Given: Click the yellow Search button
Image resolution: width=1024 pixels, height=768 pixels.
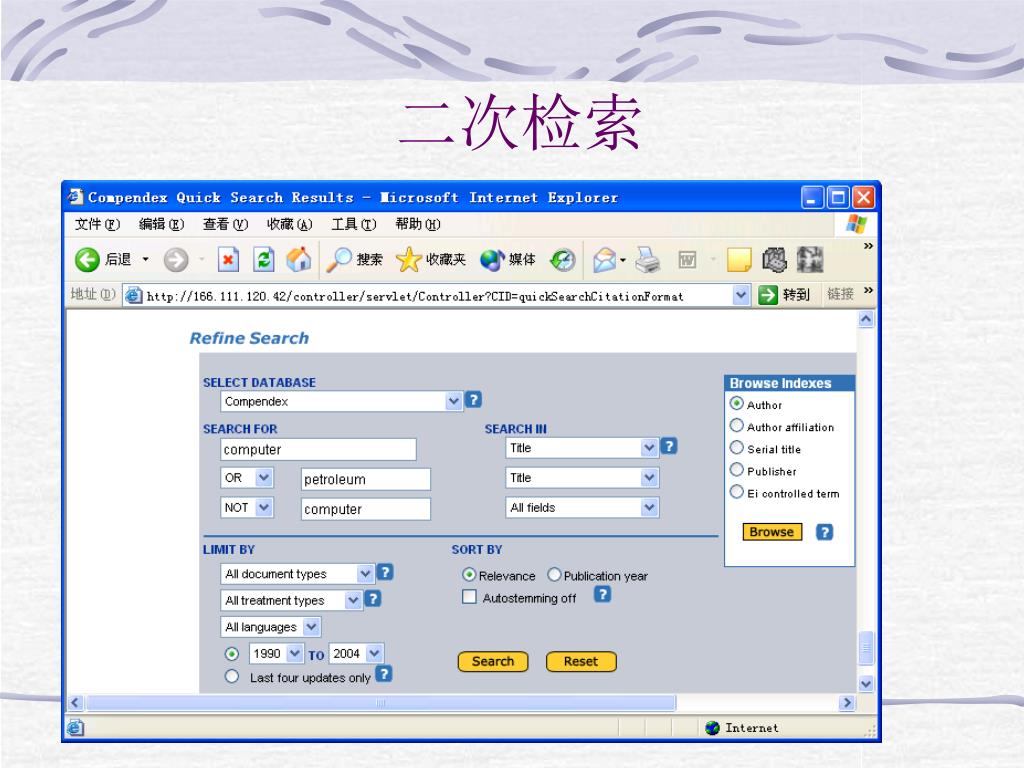Looking at the screenshot, I should [x=493, y=662].
